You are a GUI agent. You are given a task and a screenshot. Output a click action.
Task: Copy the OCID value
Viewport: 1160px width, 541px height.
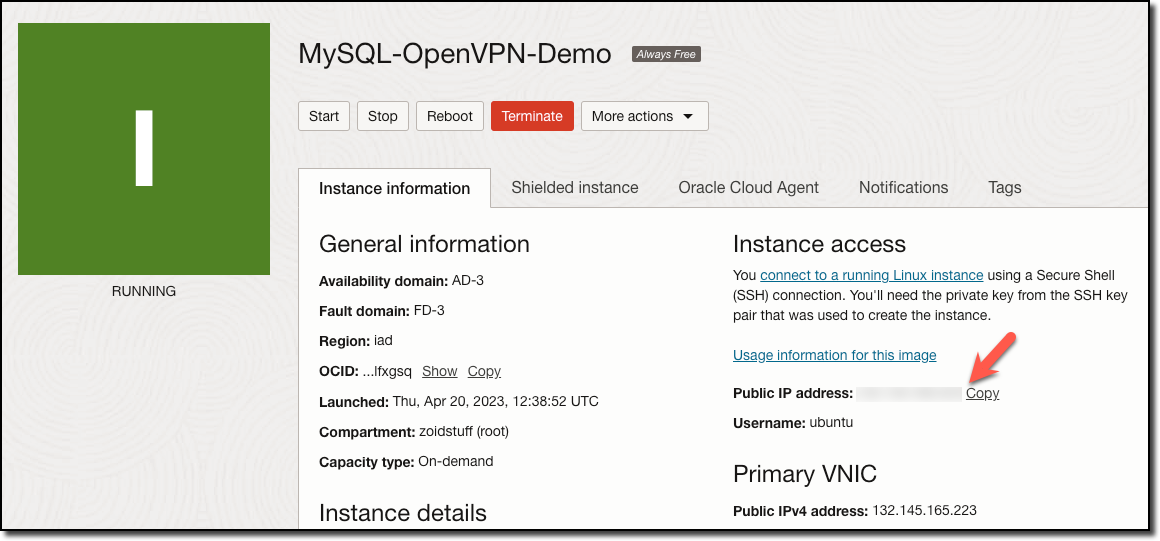click(x=485, y=372)
